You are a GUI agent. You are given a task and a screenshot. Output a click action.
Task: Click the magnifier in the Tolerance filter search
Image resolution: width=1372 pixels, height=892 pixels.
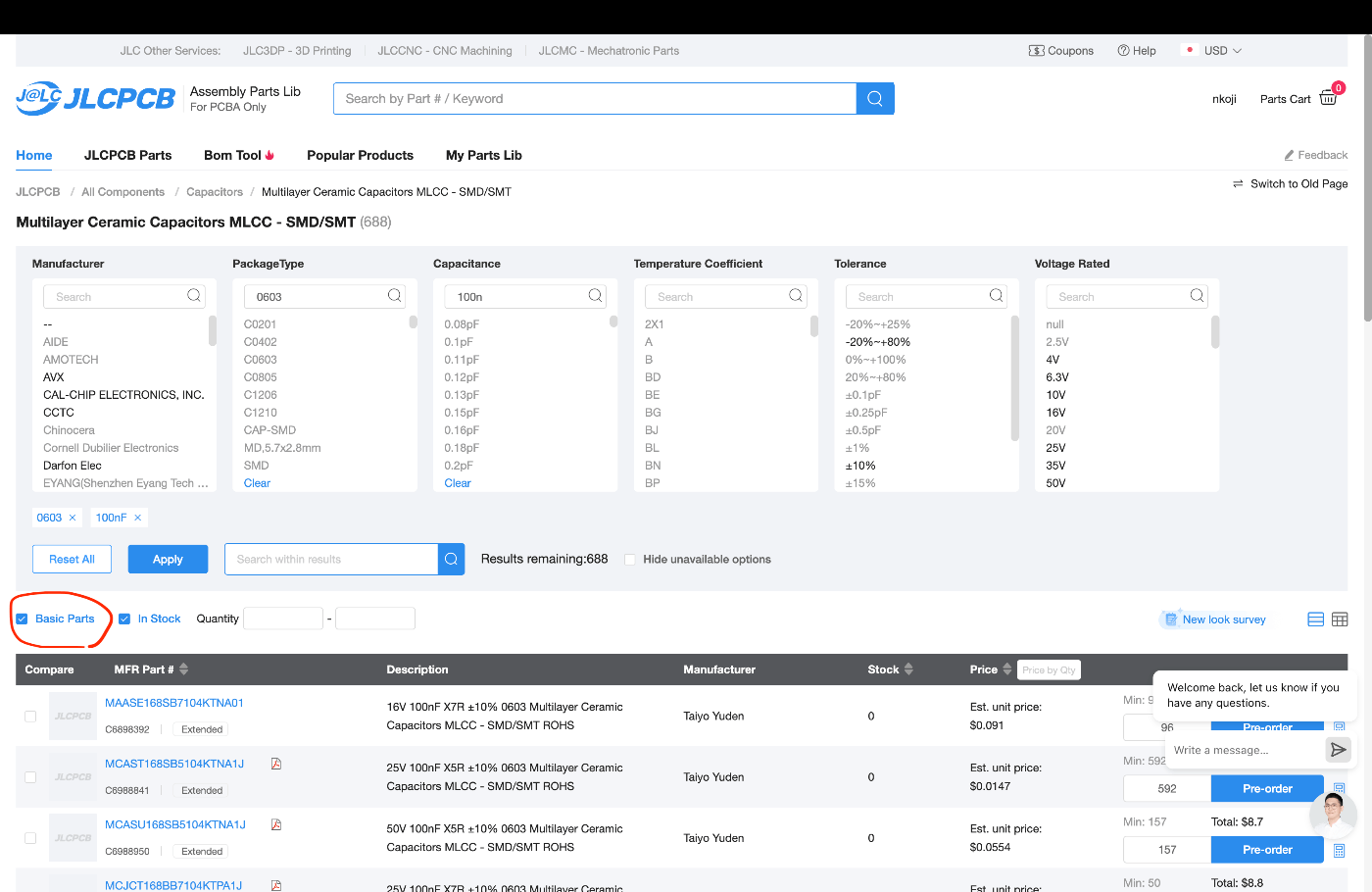pyautogui.click(x=997, y=295)
